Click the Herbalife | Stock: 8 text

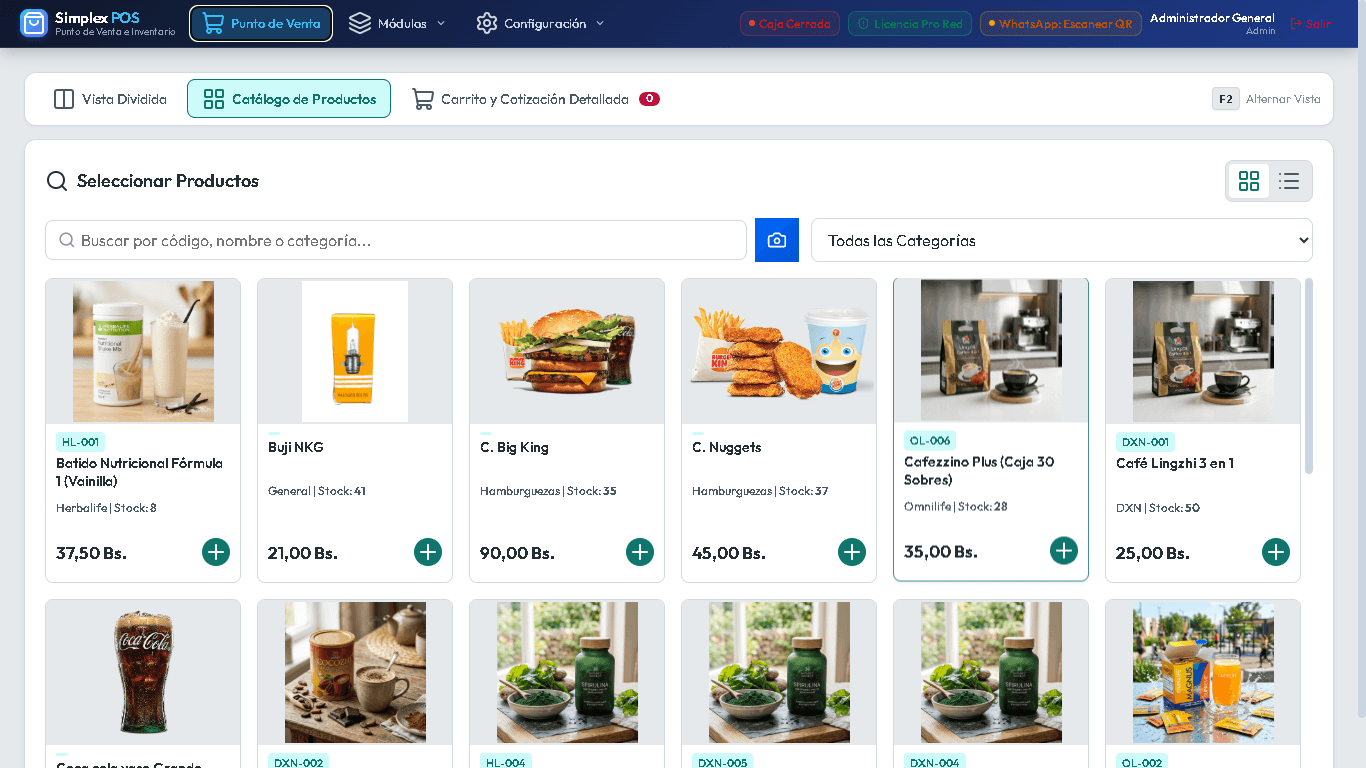(x=106, y=508)
